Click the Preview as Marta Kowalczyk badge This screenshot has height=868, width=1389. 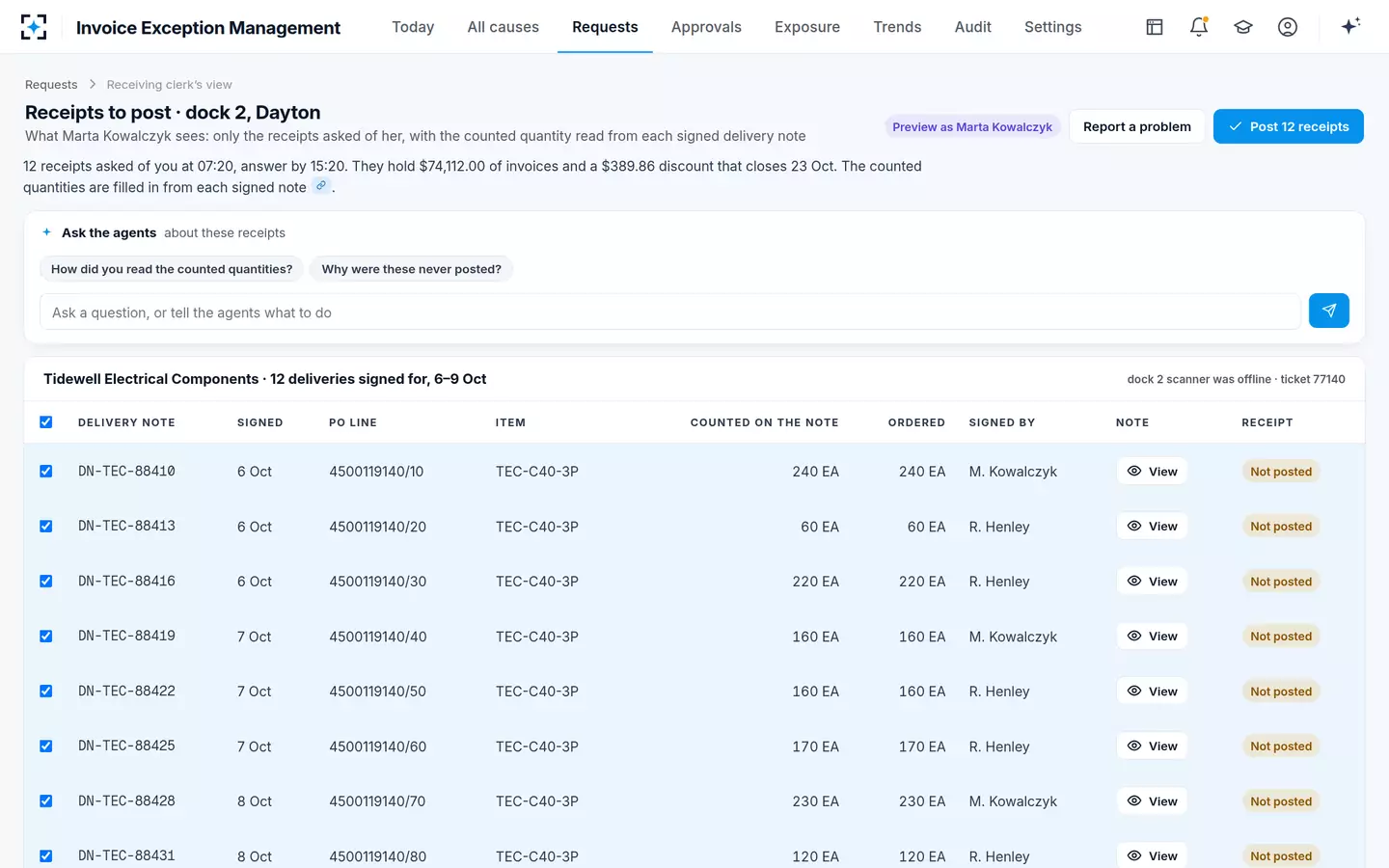(972, 126)
